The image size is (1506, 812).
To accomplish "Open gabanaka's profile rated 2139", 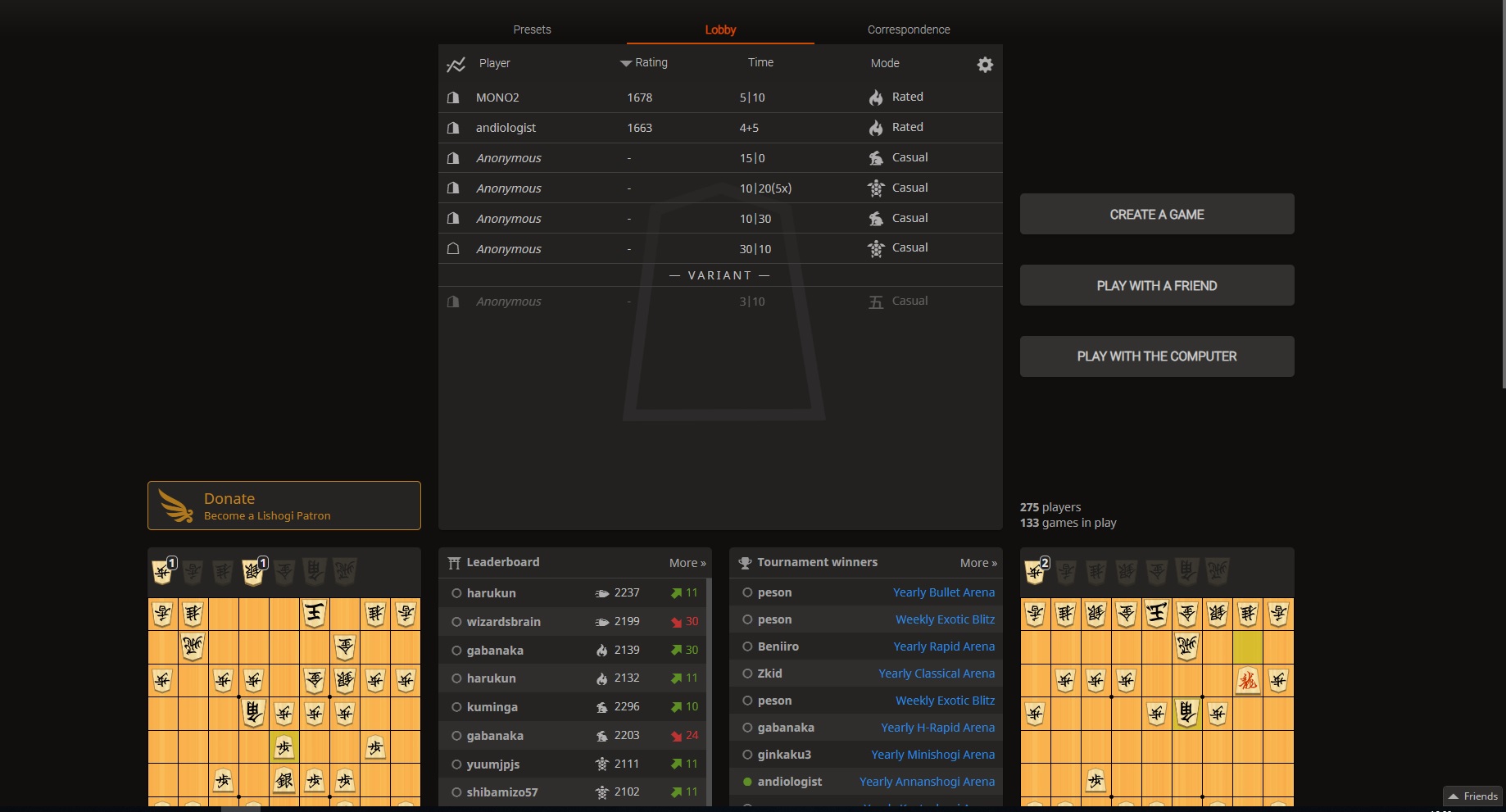I will 495,651.
